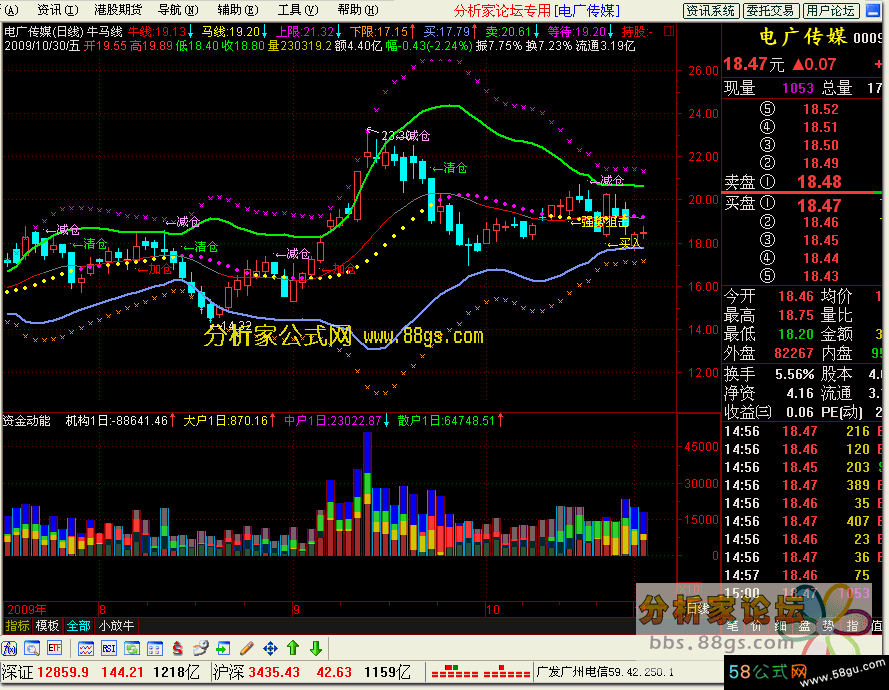Click the weather cloud clock icon
Screen dimensions: 889x690
click(200, 648)
